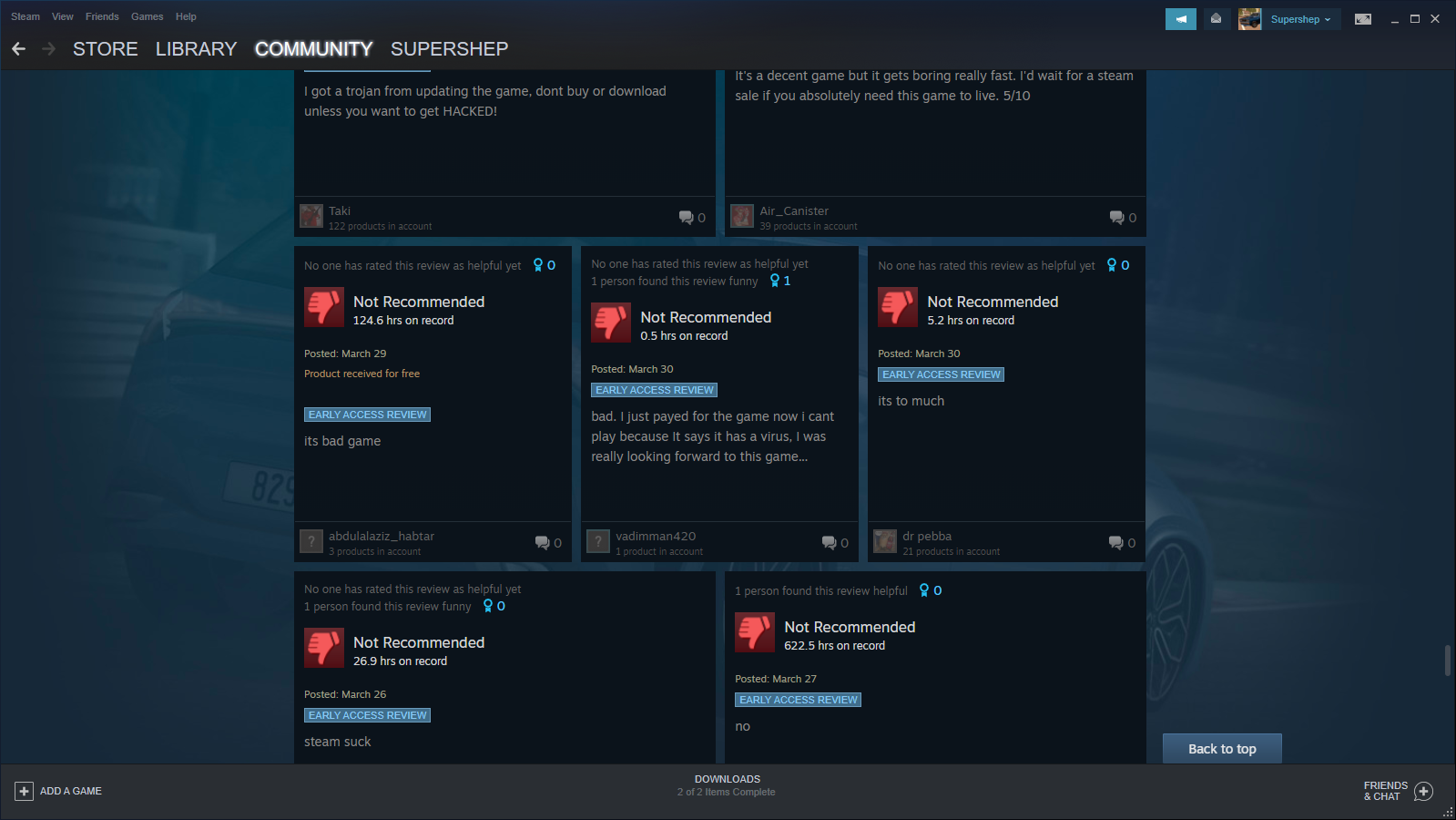Click the page vertical scrollbar thumb
Image resolution: width=1456 pixels, height=820 pixels.
click(x=1448, y=661)
